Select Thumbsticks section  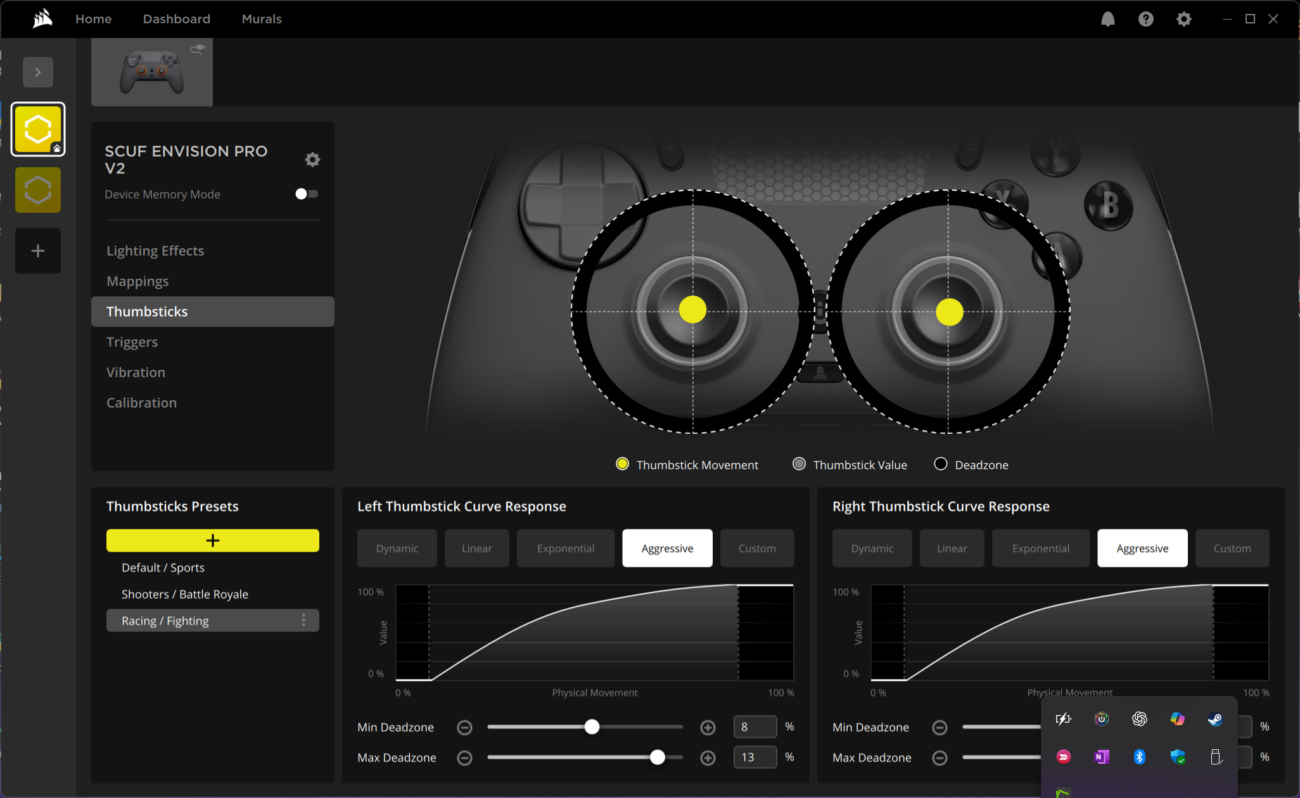pyautogui.click(x=212, y=312)
